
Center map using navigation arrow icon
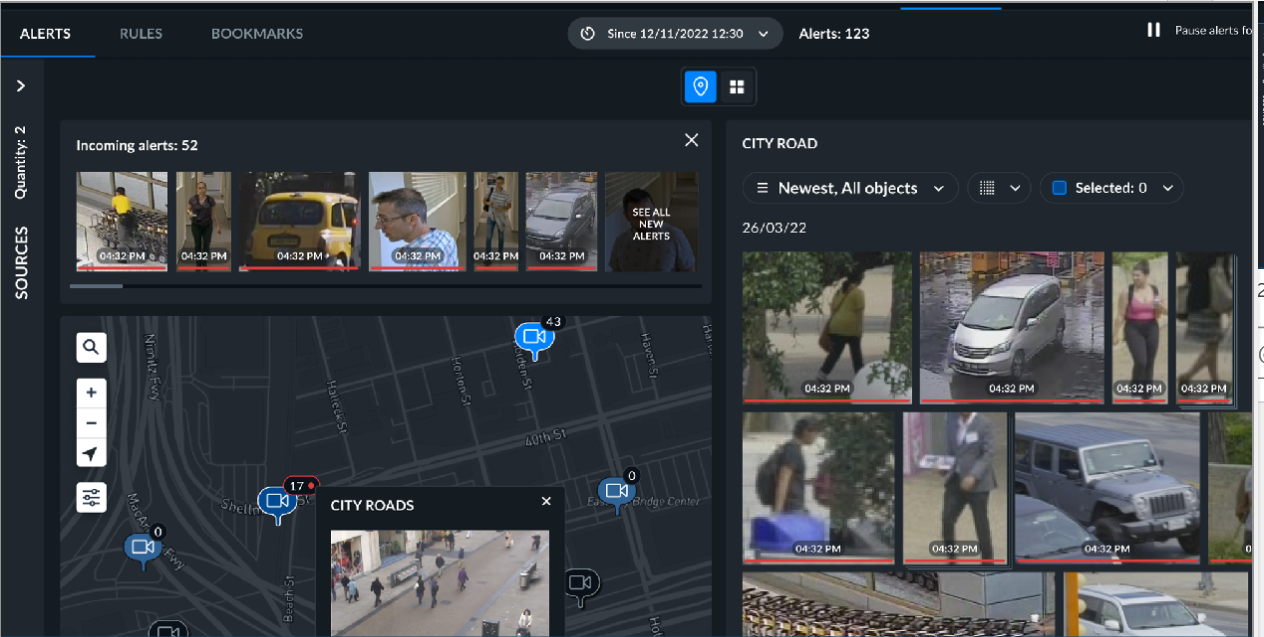(91, 453)
